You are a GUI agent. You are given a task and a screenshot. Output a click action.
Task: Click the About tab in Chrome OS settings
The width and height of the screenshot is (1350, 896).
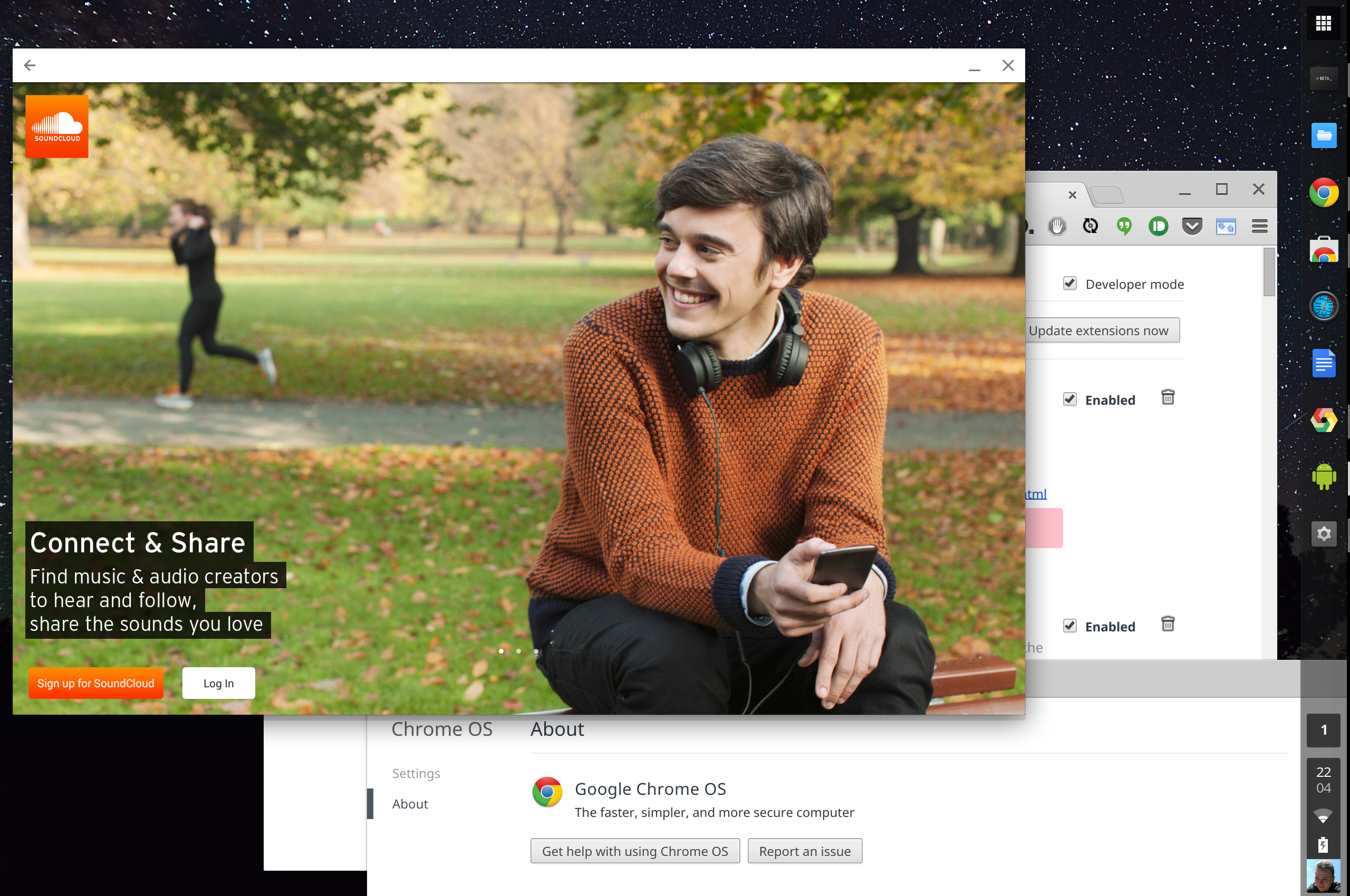point(411,804)
